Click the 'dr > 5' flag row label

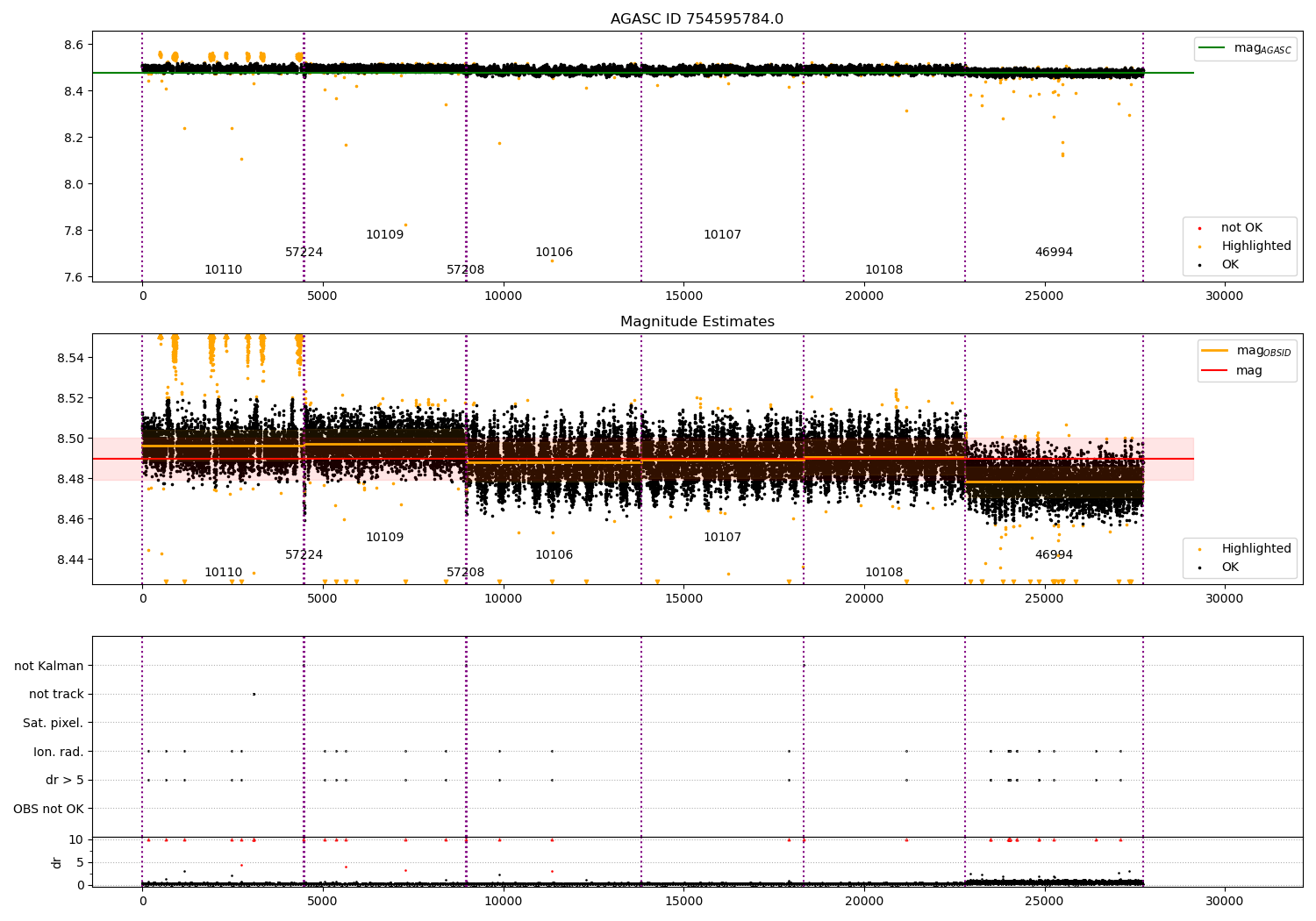(65, 780)
